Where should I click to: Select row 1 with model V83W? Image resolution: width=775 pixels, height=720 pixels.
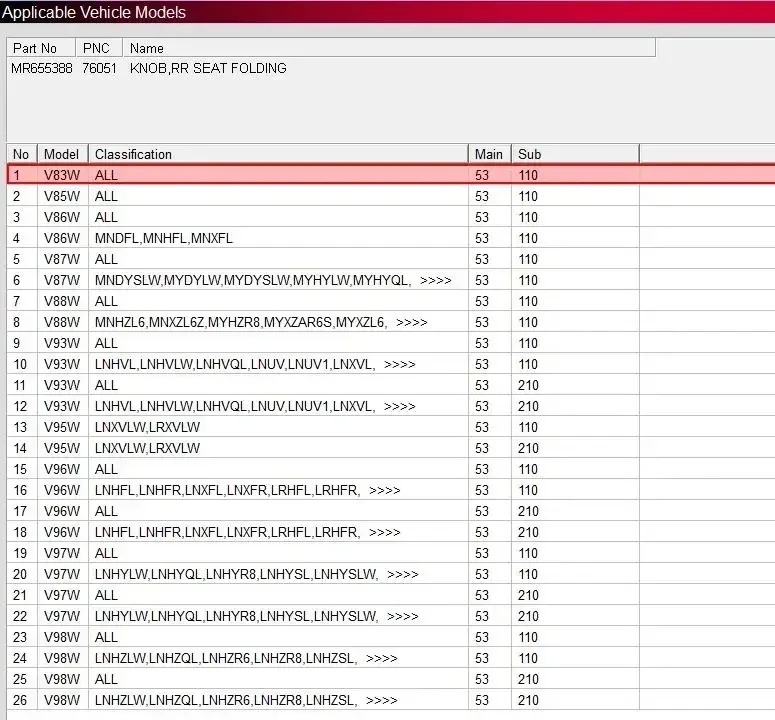coord(390,175)
